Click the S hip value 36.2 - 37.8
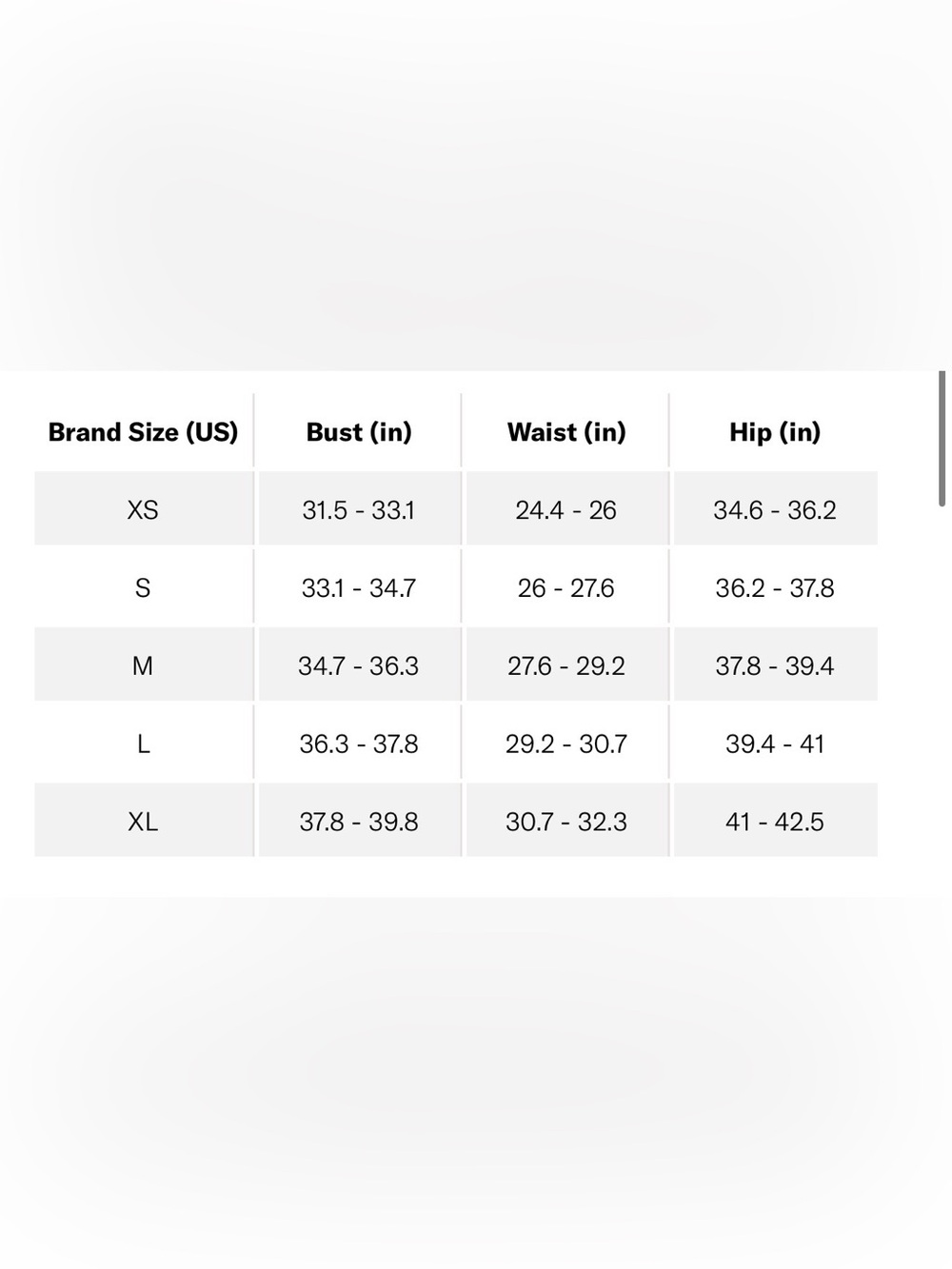This screenshot has height=1269, width=952. coord(775,588)
